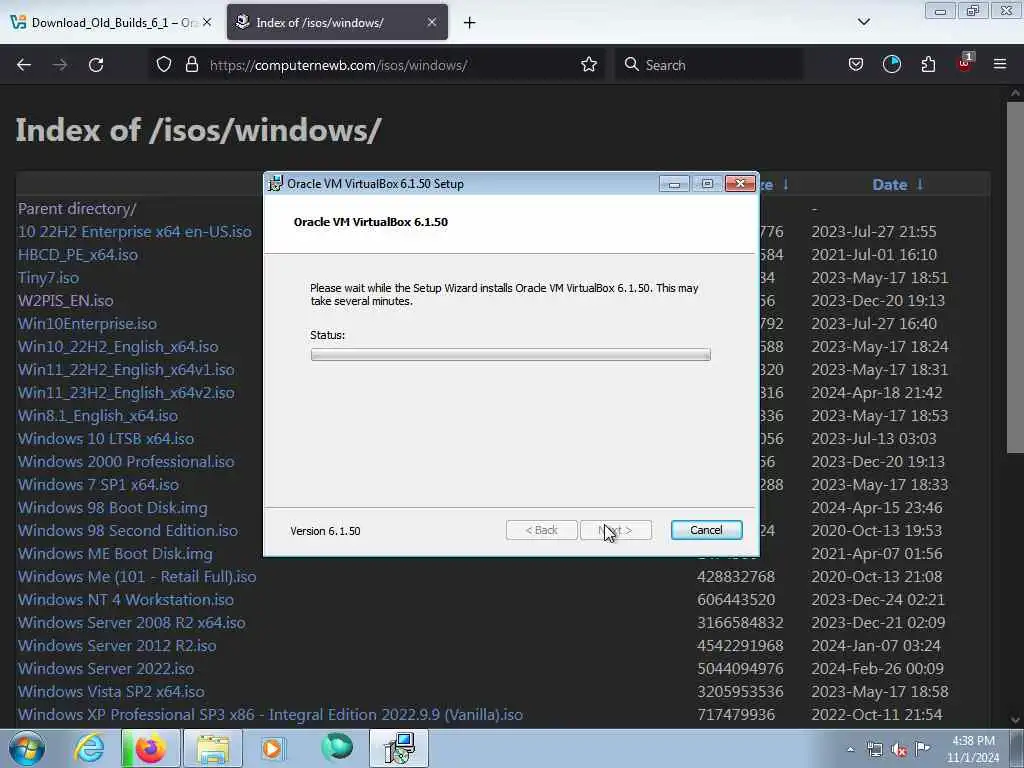Download Windows 7 SP1 x64.iso
Screen dimensions: 1024x768
click(99, 485)
